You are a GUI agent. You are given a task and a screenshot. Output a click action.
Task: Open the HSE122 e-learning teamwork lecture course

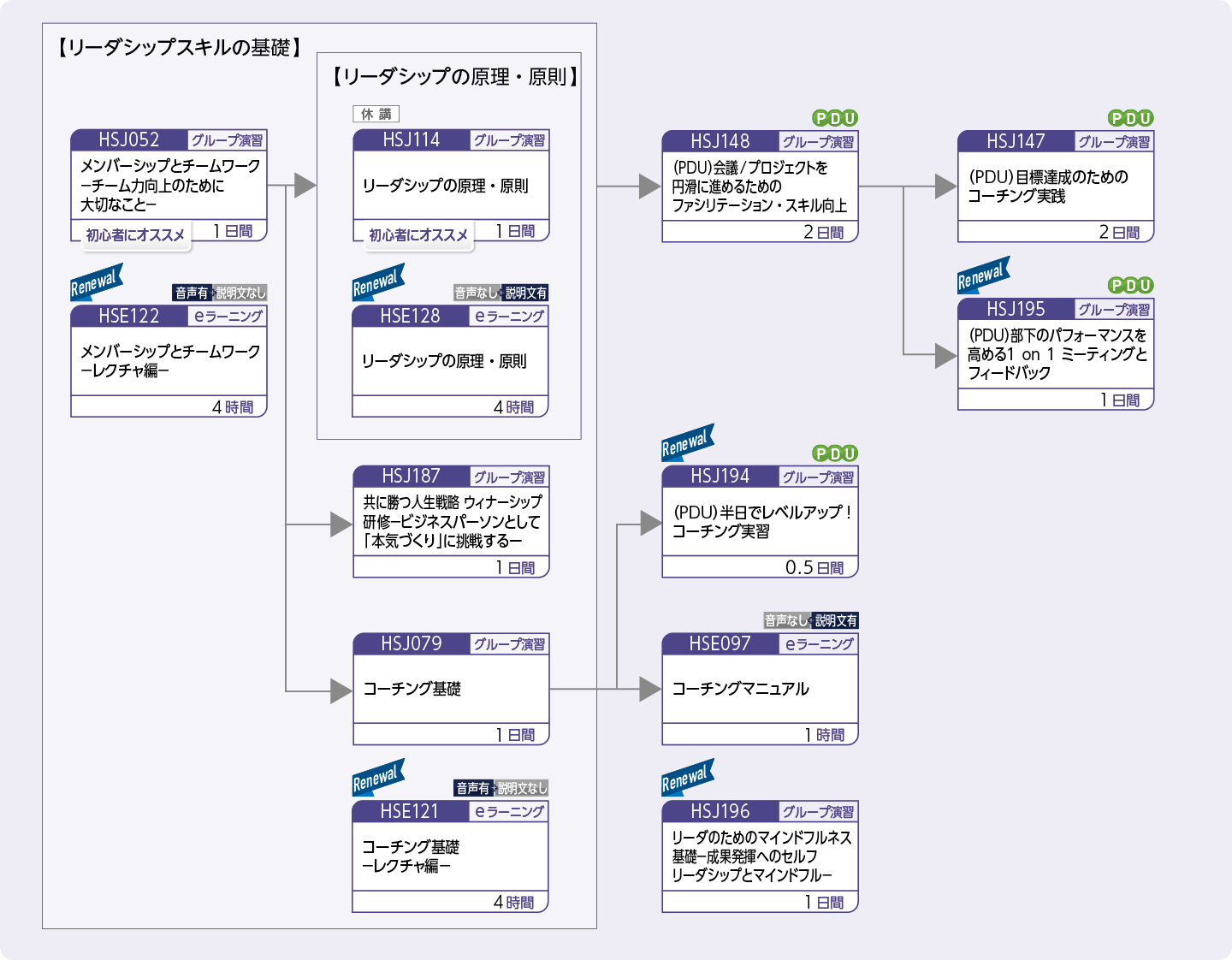[169, 361]
